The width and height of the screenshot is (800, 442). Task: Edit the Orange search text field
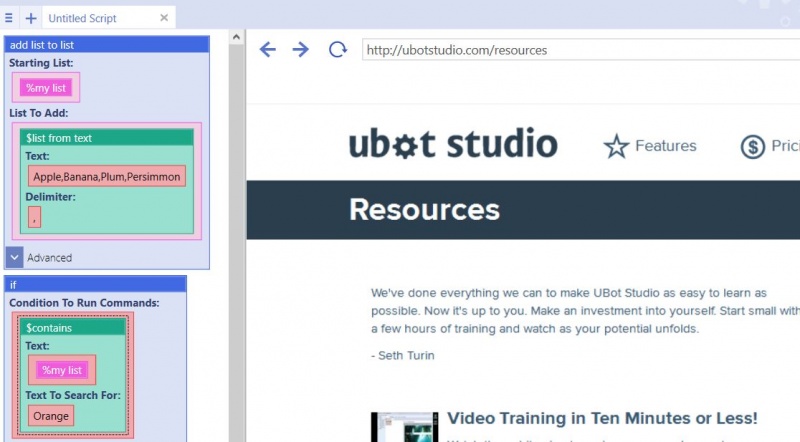tap(51, 416)
